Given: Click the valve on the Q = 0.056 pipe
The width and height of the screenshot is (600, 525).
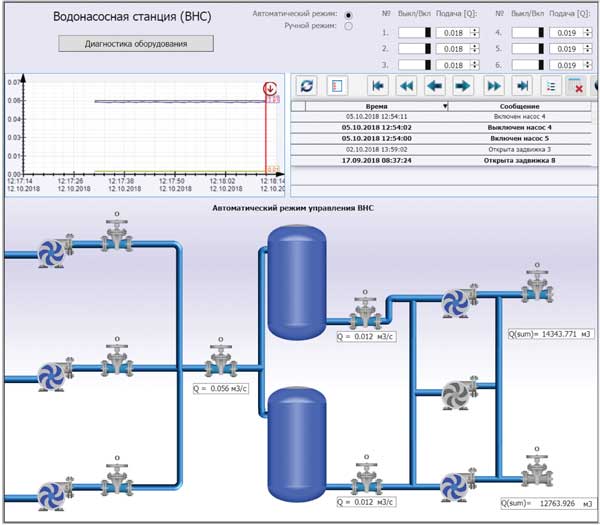Looking at the screenshot, I should [221, 362].
